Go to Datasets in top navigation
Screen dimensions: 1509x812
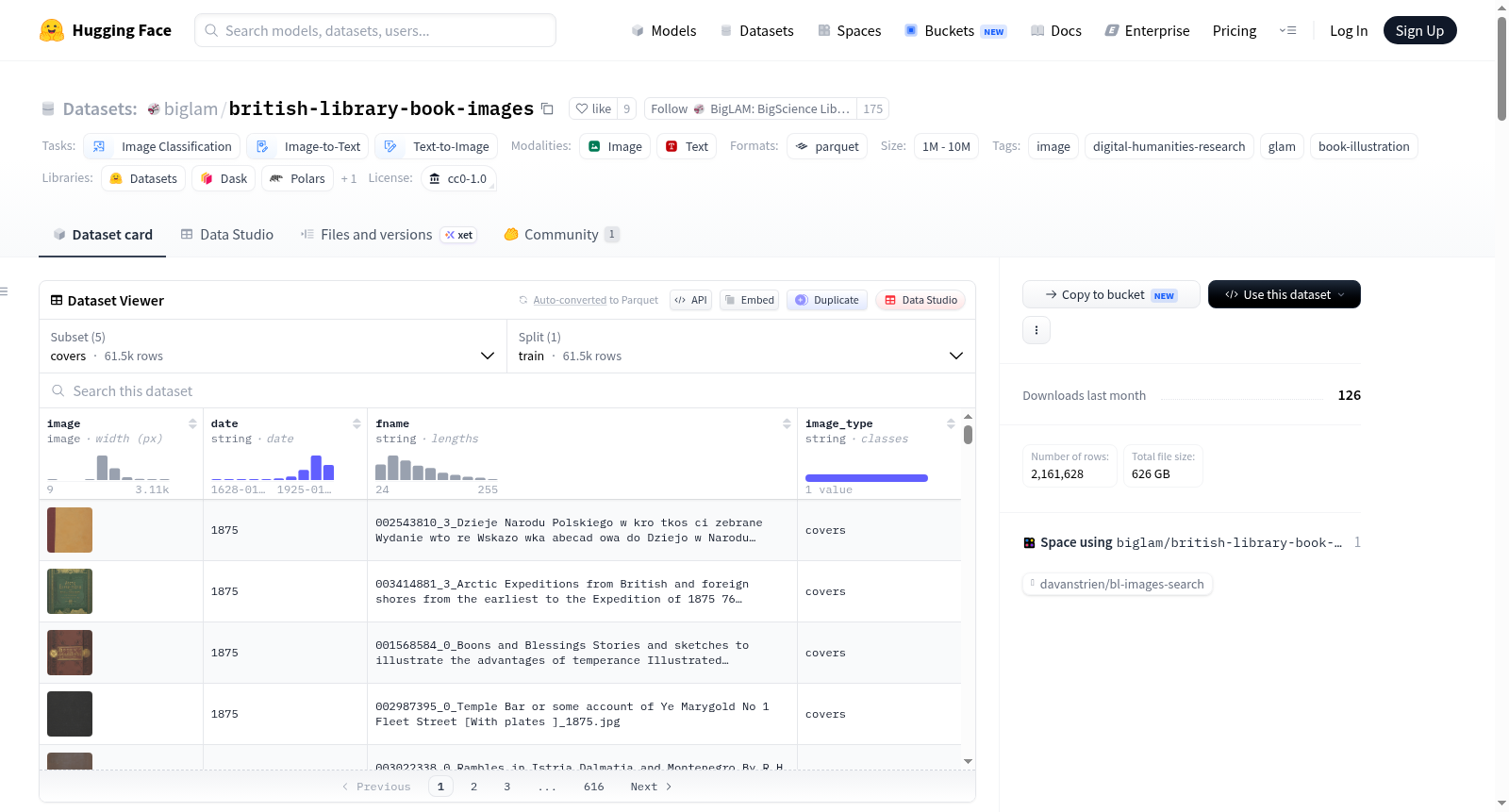[757, 31]
